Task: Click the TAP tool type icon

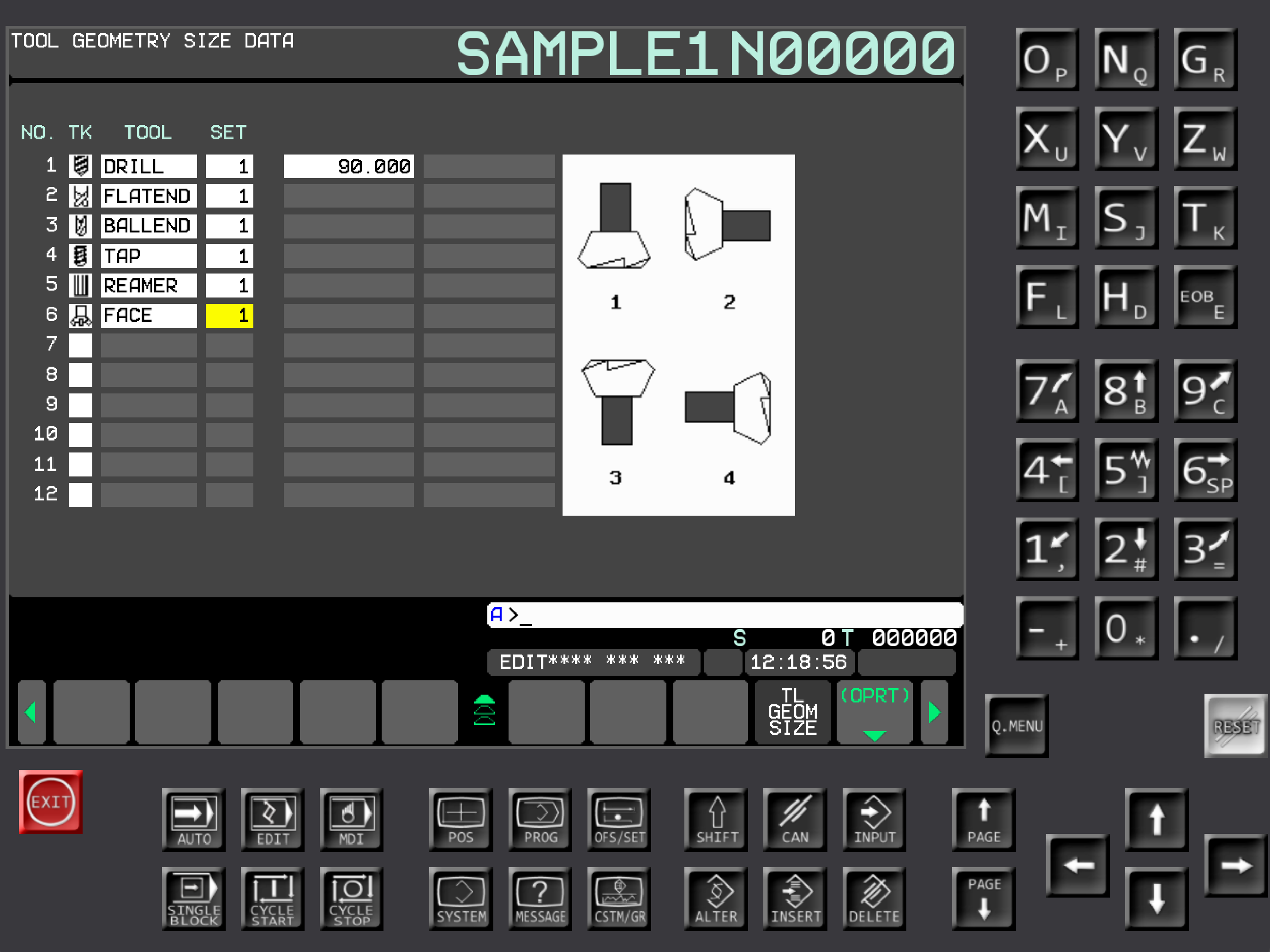Action: click(x=80, y=256)
